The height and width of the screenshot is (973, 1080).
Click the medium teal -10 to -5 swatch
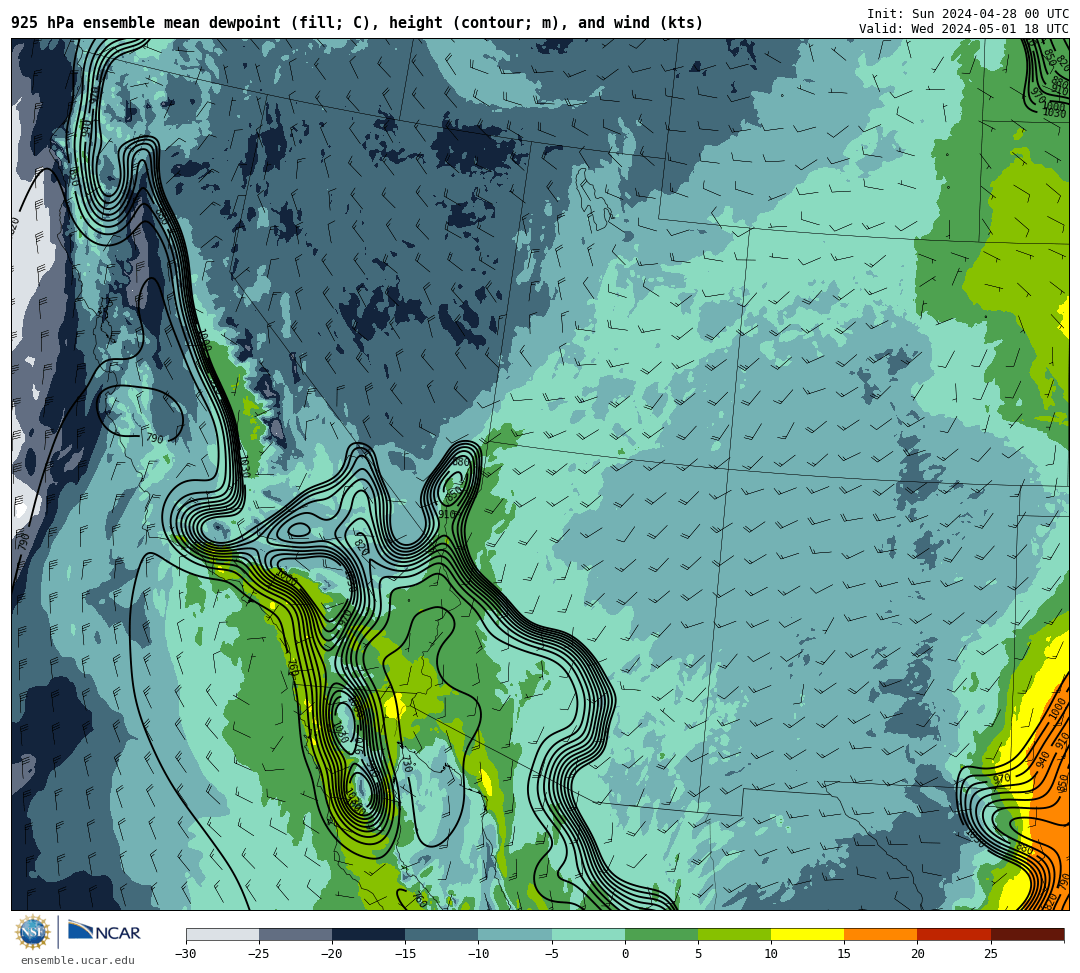(515, 934)
